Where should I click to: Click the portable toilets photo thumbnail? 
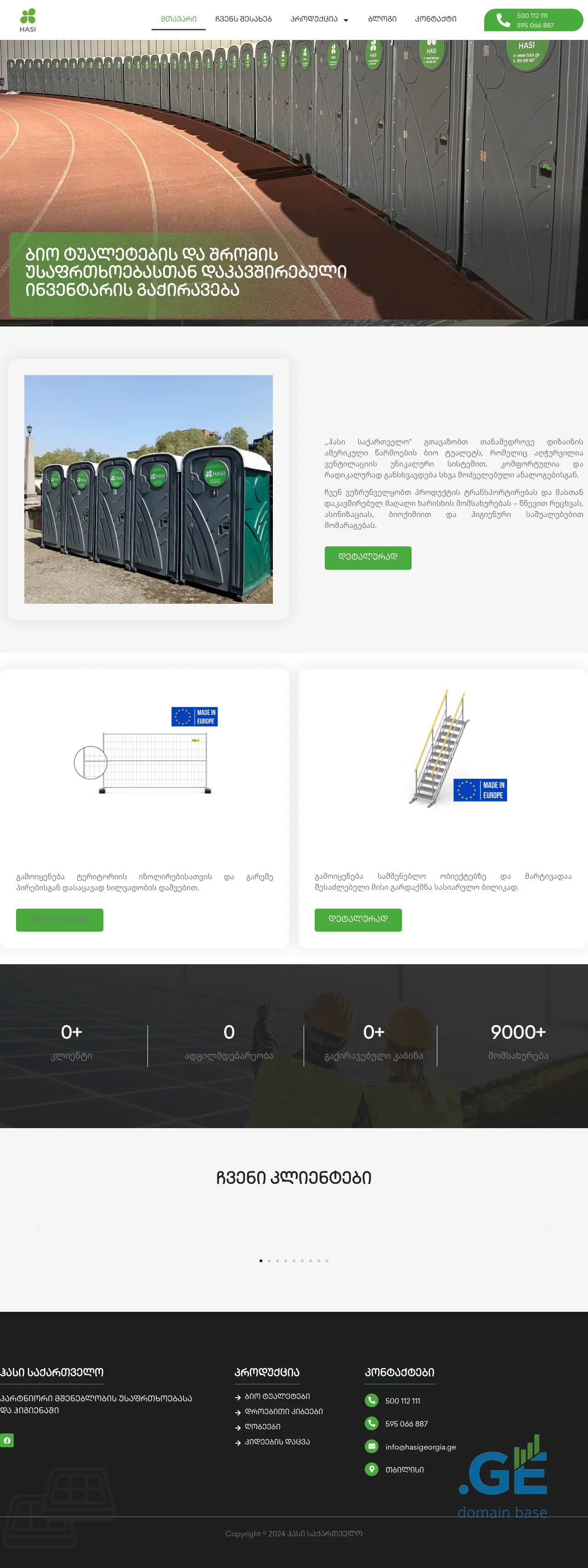[x=148, y=489]
